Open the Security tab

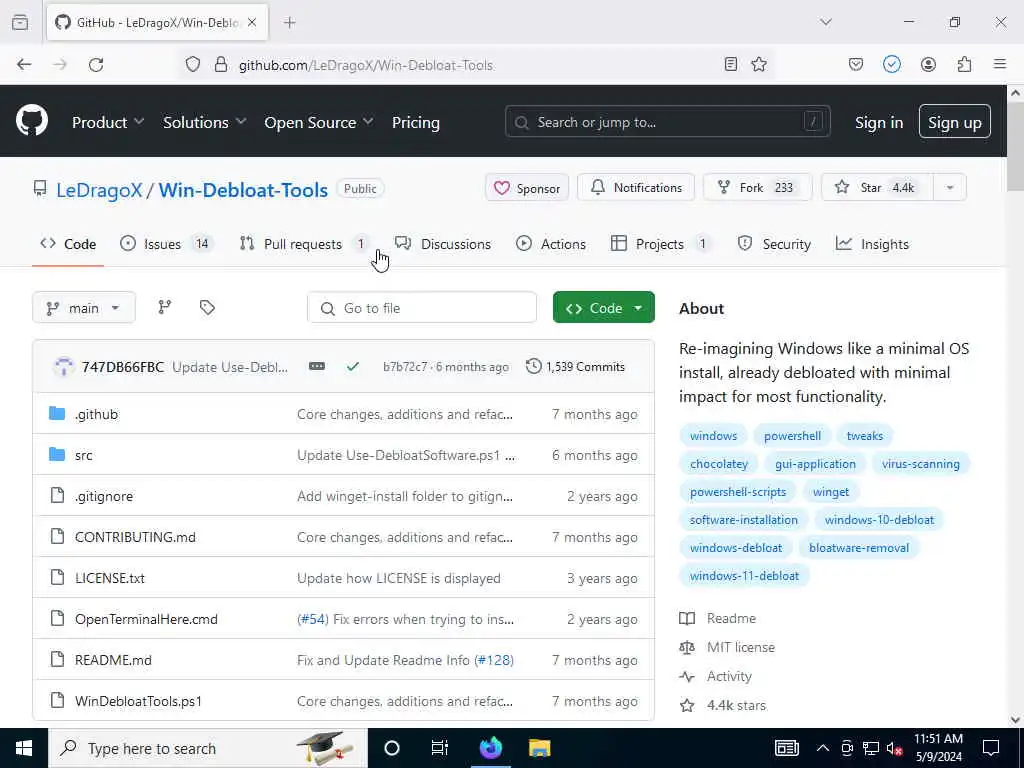click(774, 244)
